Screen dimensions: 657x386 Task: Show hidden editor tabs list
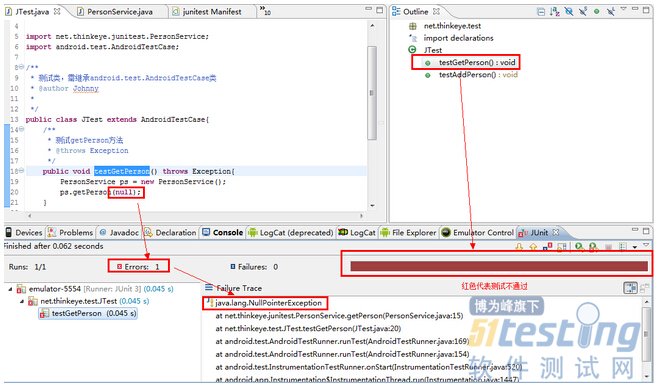coord(265,11)
